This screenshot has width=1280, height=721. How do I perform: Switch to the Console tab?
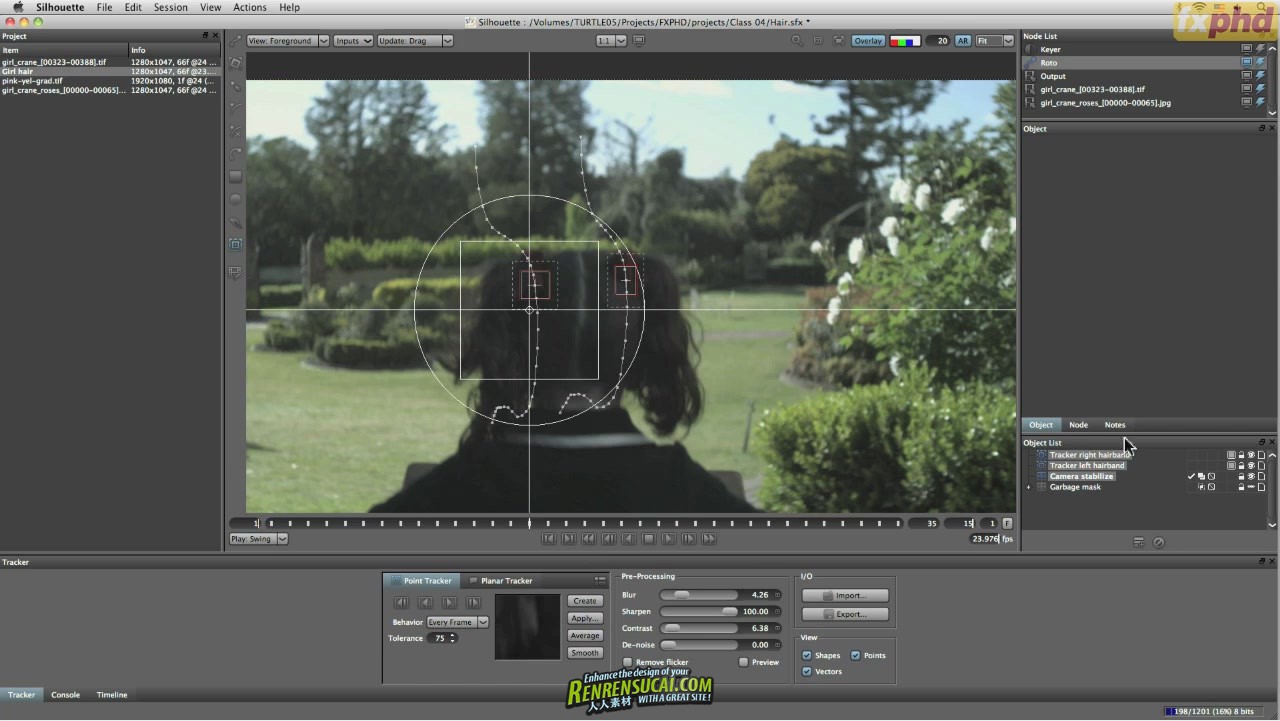(66, 695)
